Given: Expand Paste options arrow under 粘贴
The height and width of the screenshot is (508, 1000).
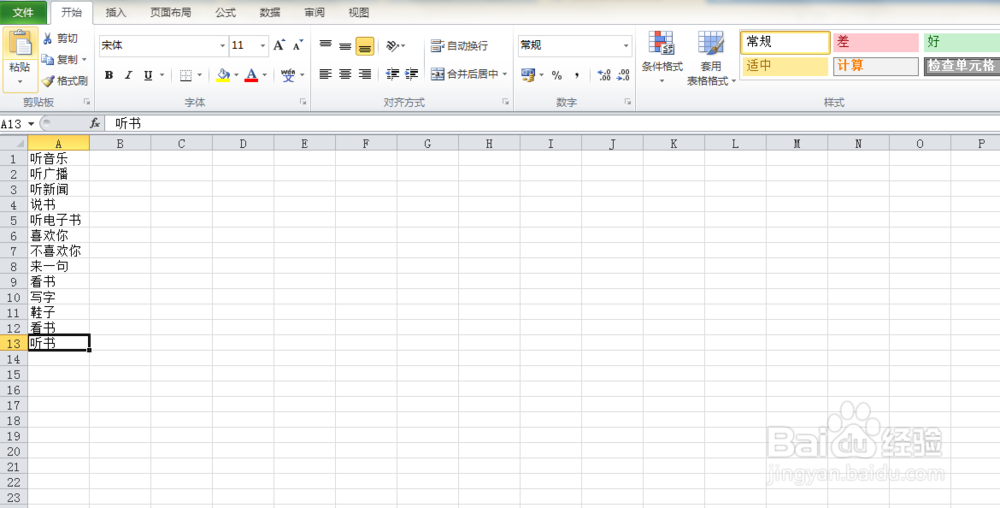Looking at the screenshot, I should point(20,82).
